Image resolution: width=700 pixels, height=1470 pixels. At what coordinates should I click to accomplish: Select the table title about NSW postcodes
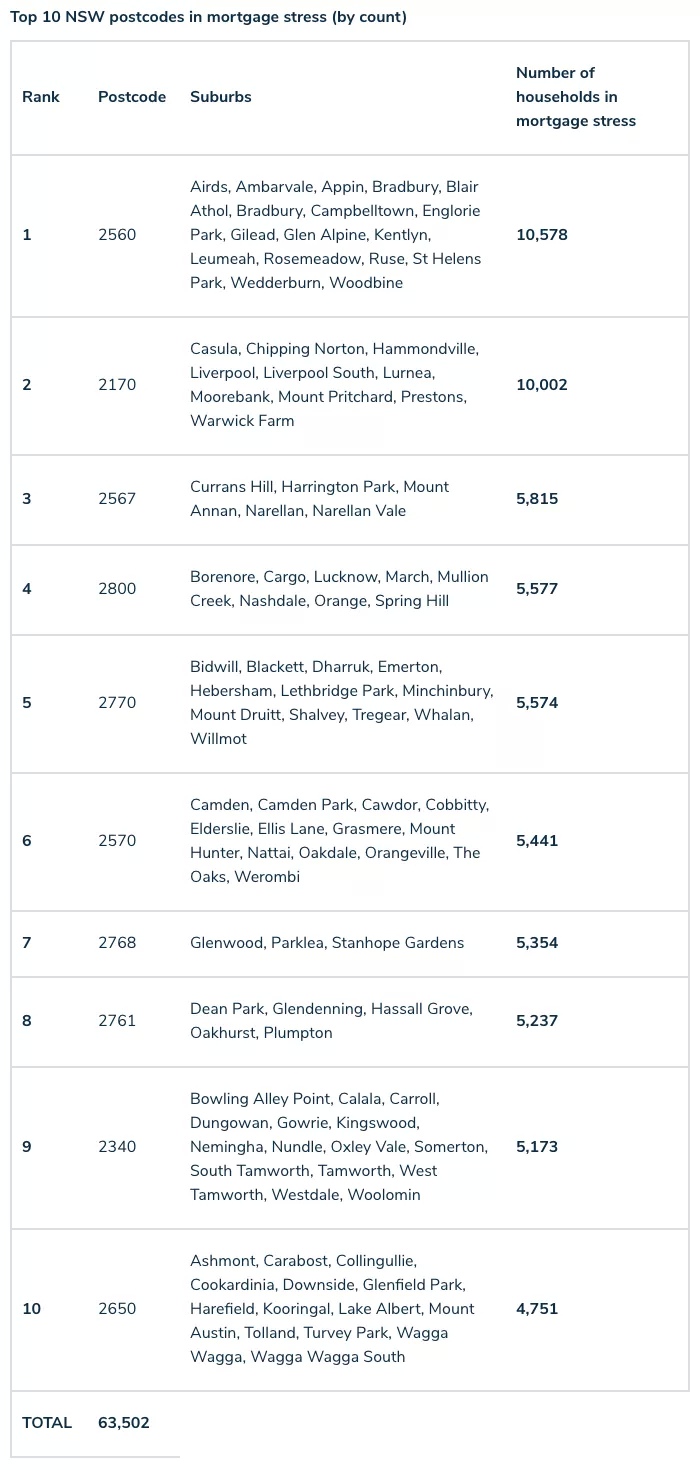point(209,17)
